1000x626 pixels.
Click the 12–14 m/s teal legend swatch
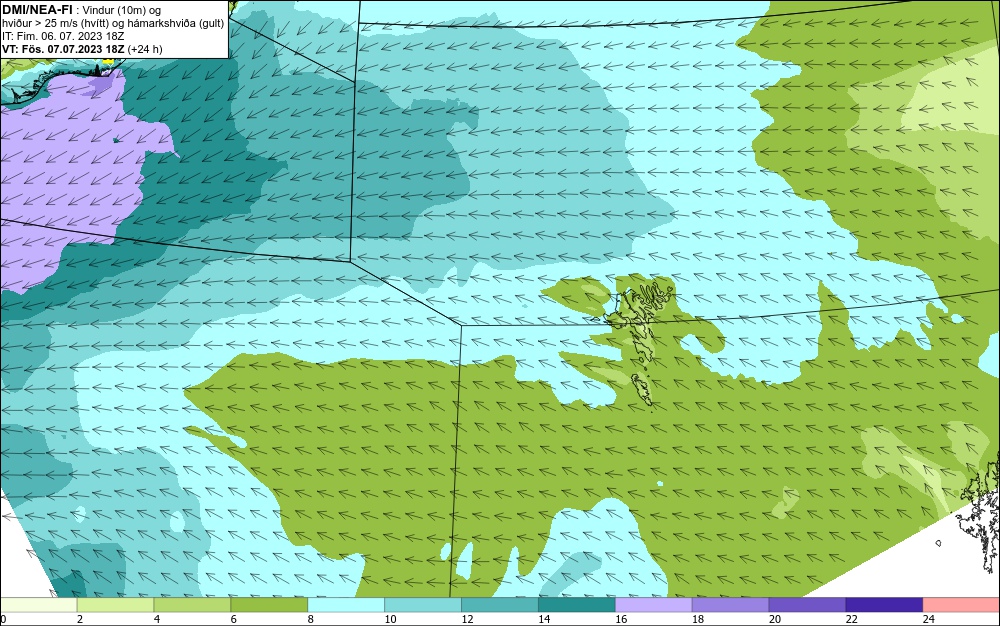[500, 605]
